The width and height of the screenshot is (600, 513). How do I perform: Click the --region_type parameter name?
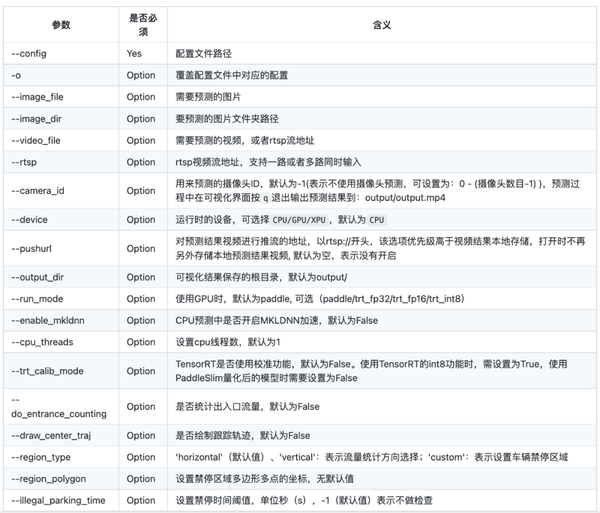[x=41, y=457]
